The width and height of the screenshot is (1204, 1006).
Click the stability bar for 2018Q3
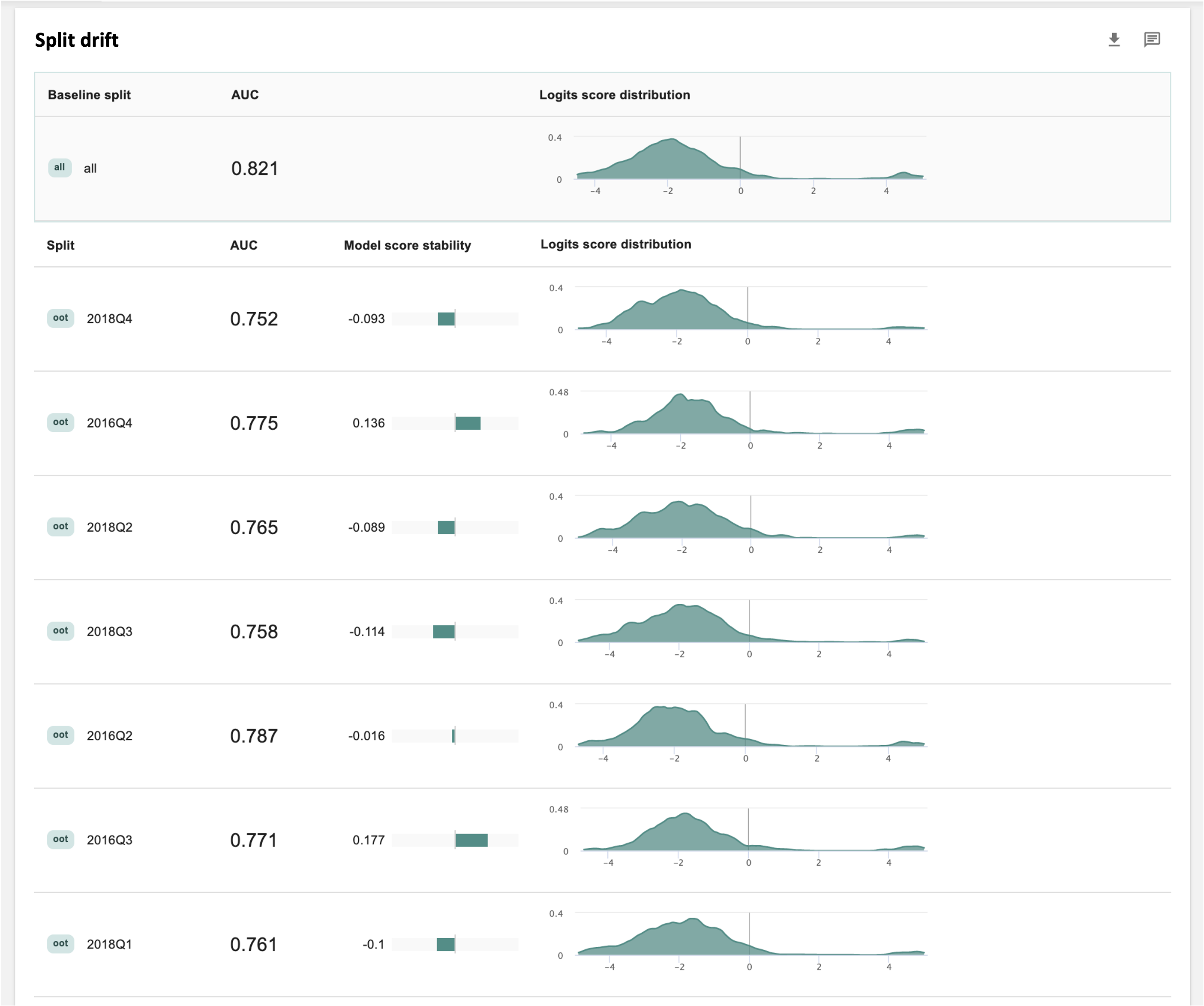click(455, 632)
